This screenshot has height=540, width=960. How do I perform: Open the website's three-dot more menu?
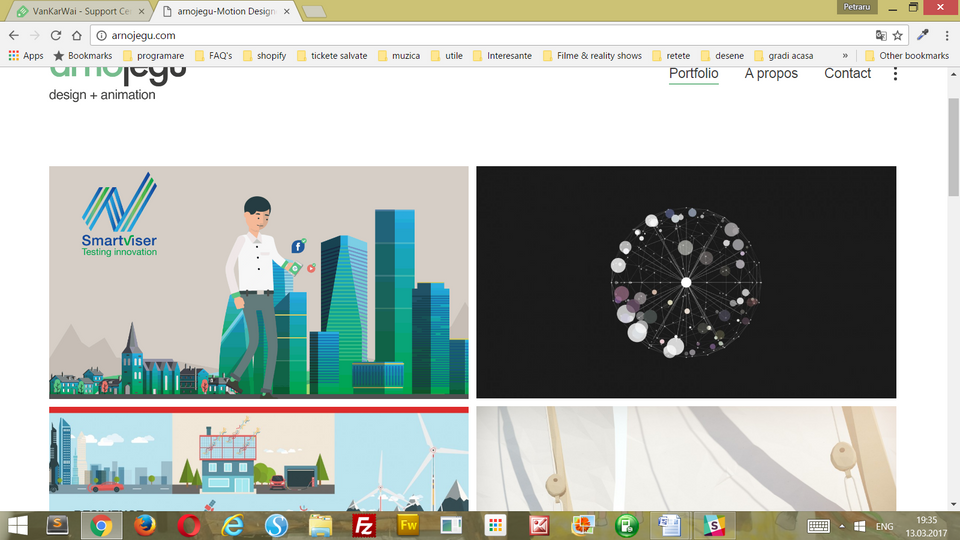coord(895,74)
